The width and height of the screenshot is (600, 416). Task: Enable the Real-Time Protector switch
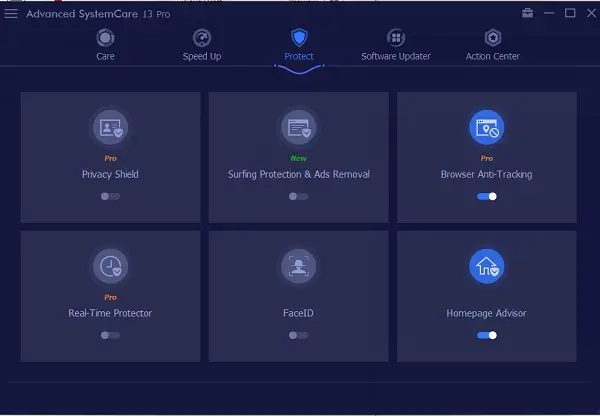[110, 335]
